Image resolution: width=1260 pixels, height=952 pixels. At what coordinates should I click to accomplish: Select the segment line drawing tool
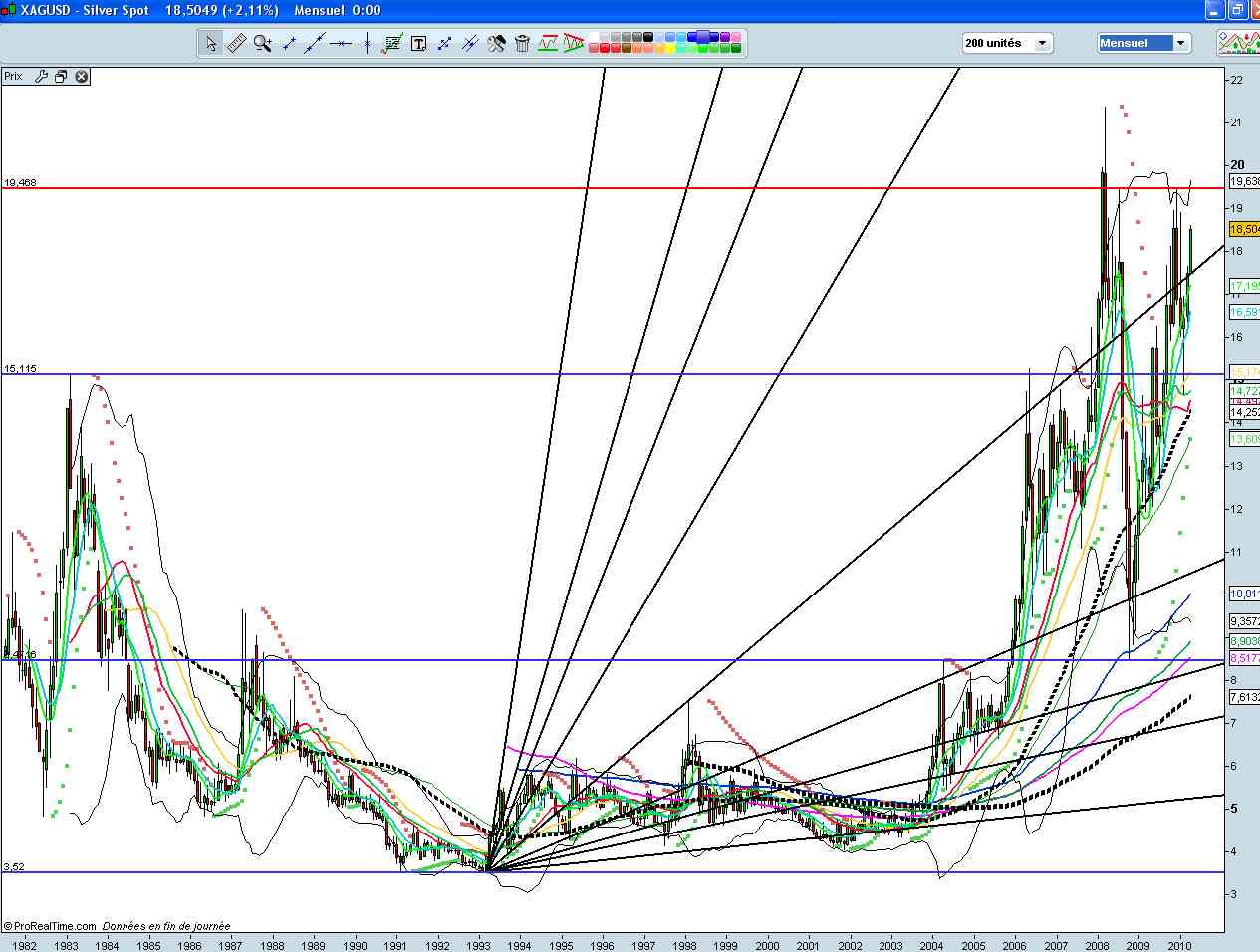[290, 43]
